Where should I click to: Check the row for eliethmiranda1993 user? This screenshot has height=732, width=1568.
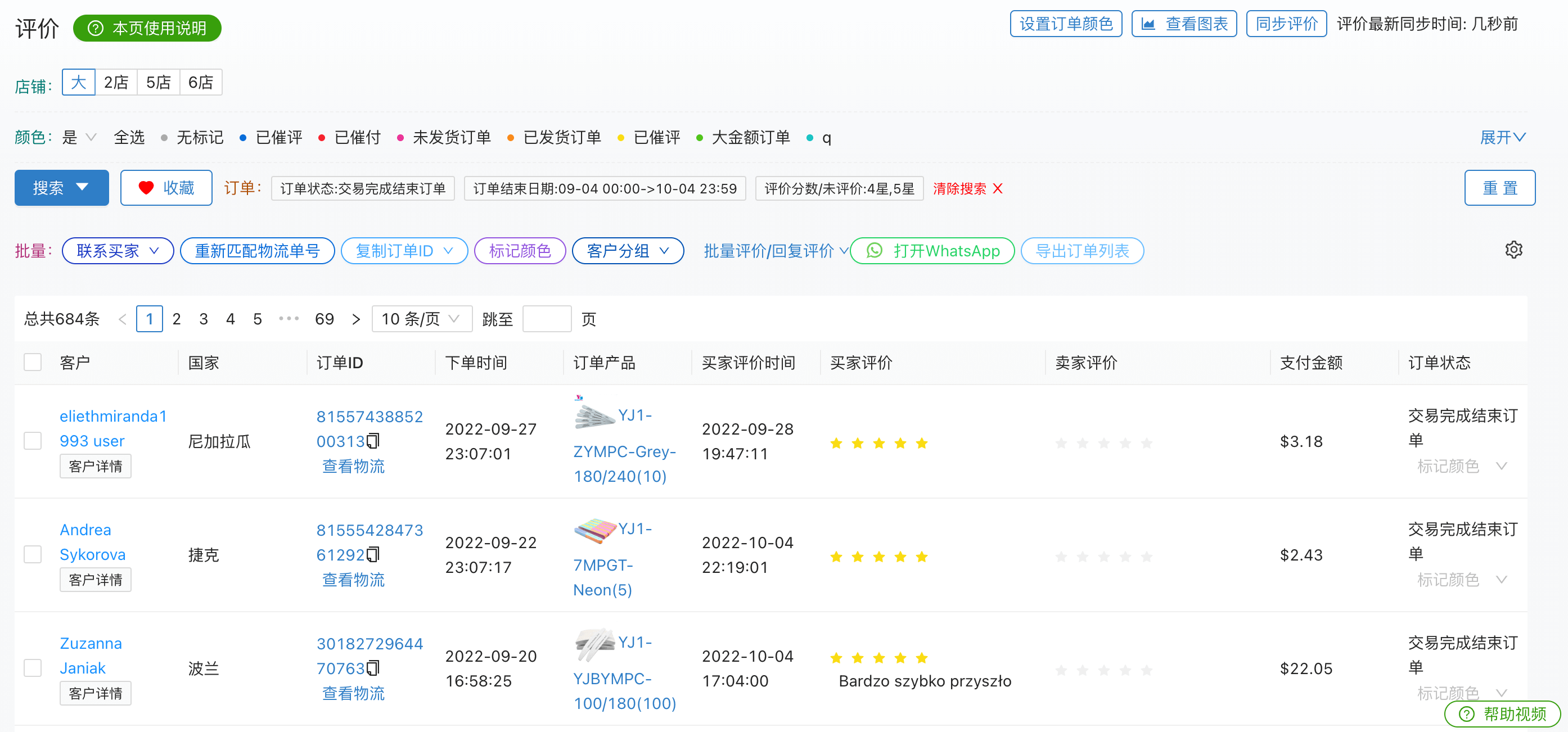point(32,441)
